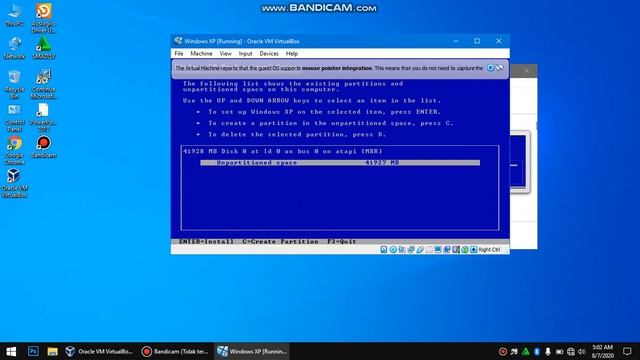Click the Right Ctrl host key label

pyautogui.click(x=489, y=249)
